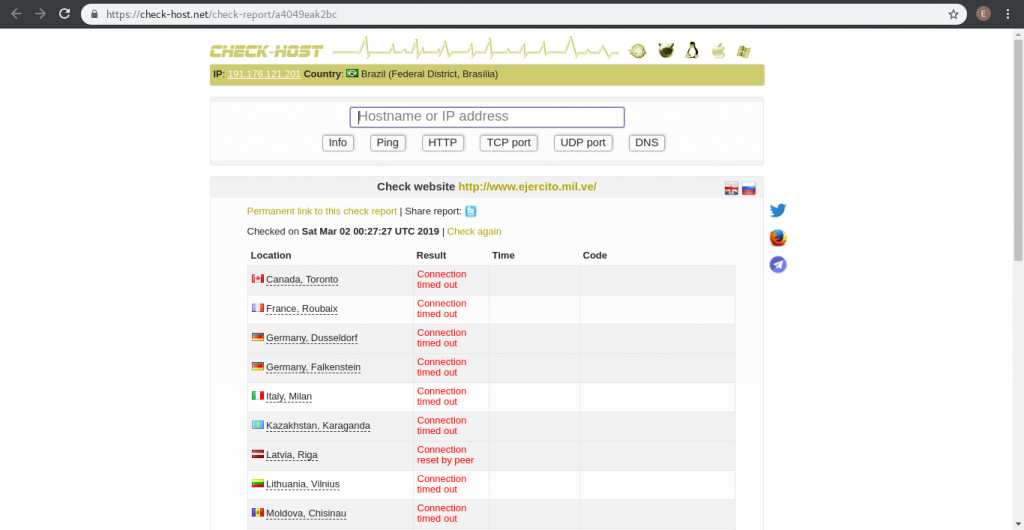The height and width of the screenshot is (530, 1024).
Task: Click the HTTP check button
Action: coord(443,143)
